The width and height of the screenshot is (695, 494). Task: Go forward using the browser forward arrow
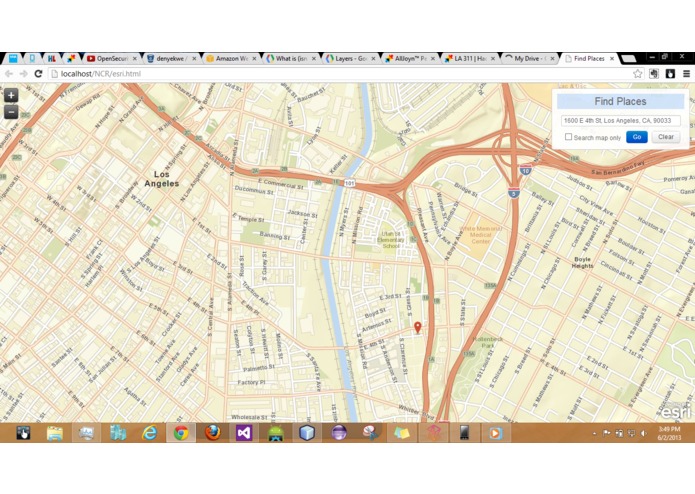[23, 74]
